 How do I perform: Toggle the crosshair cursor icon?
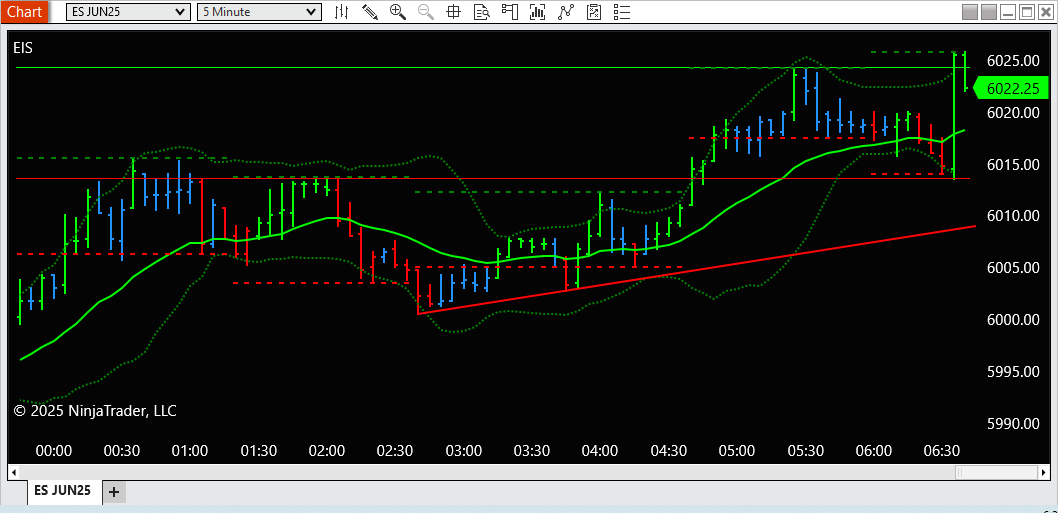453,11
